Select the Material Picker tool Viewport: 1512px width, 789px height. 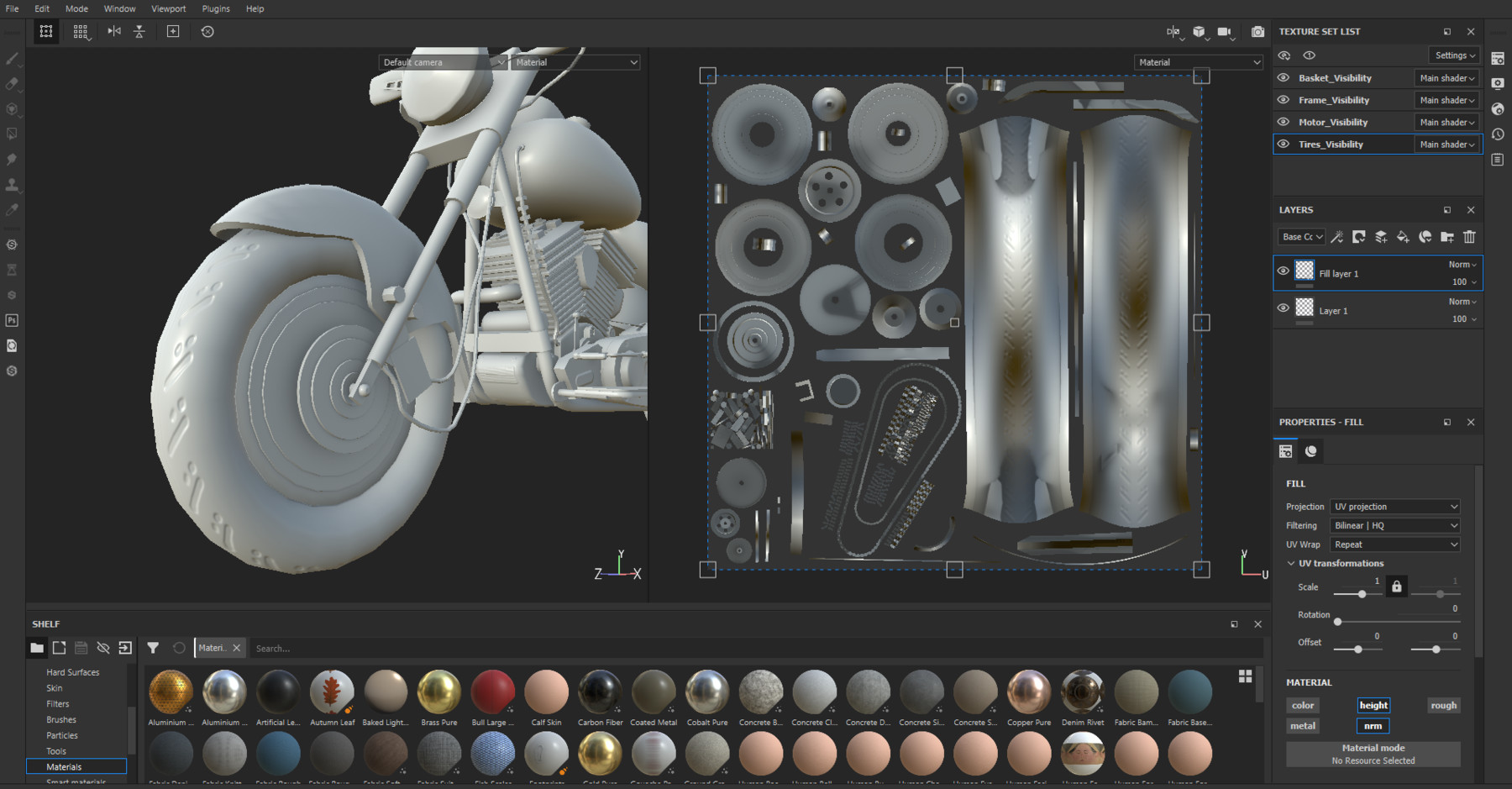pos(12,210)
